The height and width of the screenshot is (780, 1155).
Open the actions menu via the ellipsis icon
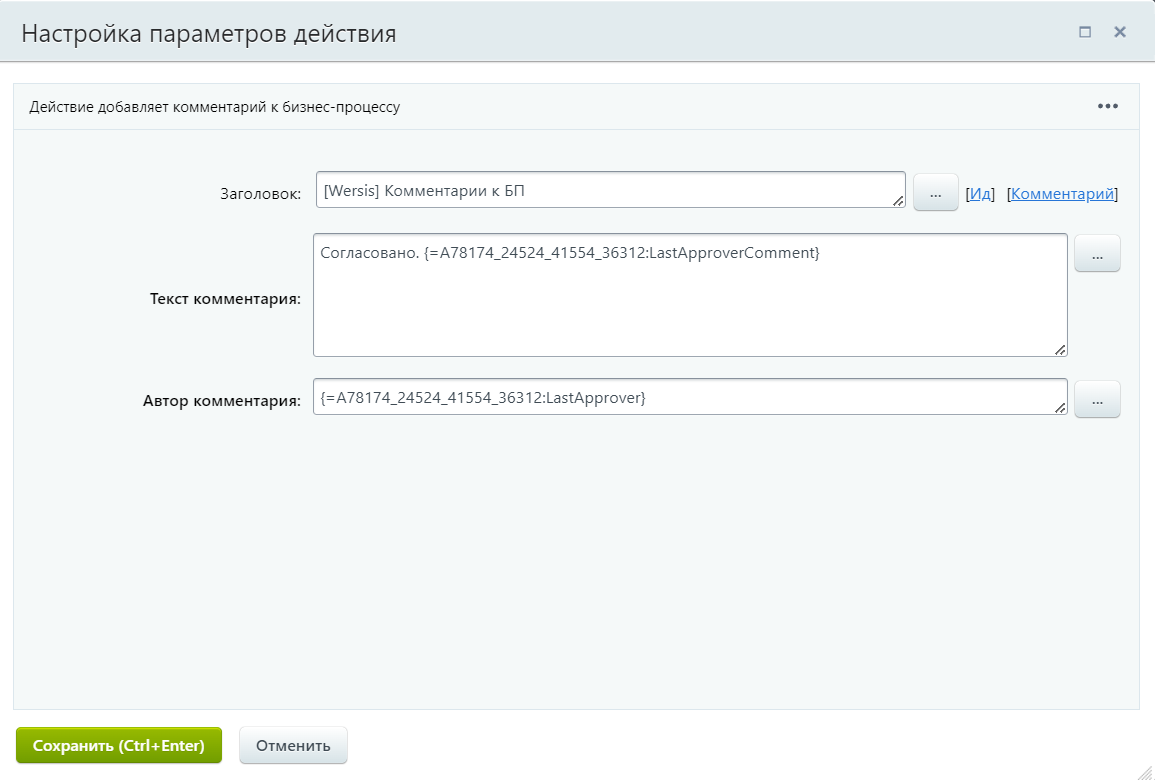1108,105
